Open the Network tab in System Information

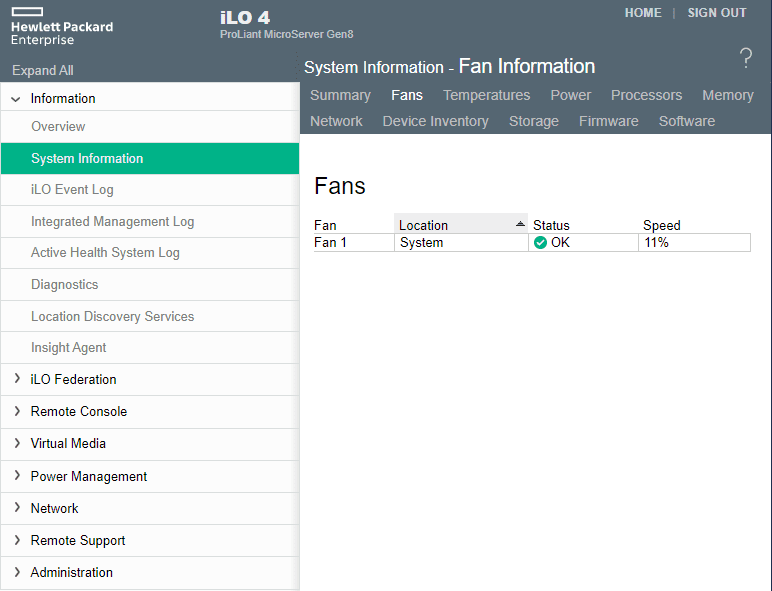[x=336, y=121]
